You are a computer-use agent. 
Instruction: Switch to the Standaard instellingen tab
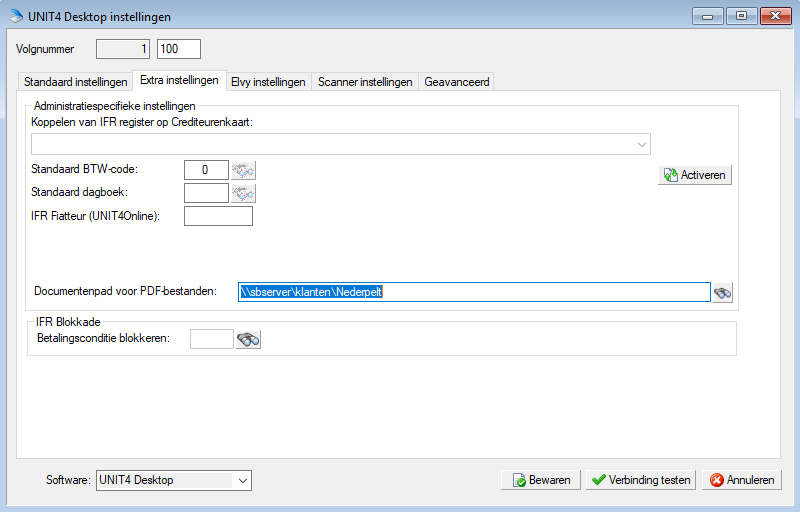pyautogui.click(x=76, y=82)
